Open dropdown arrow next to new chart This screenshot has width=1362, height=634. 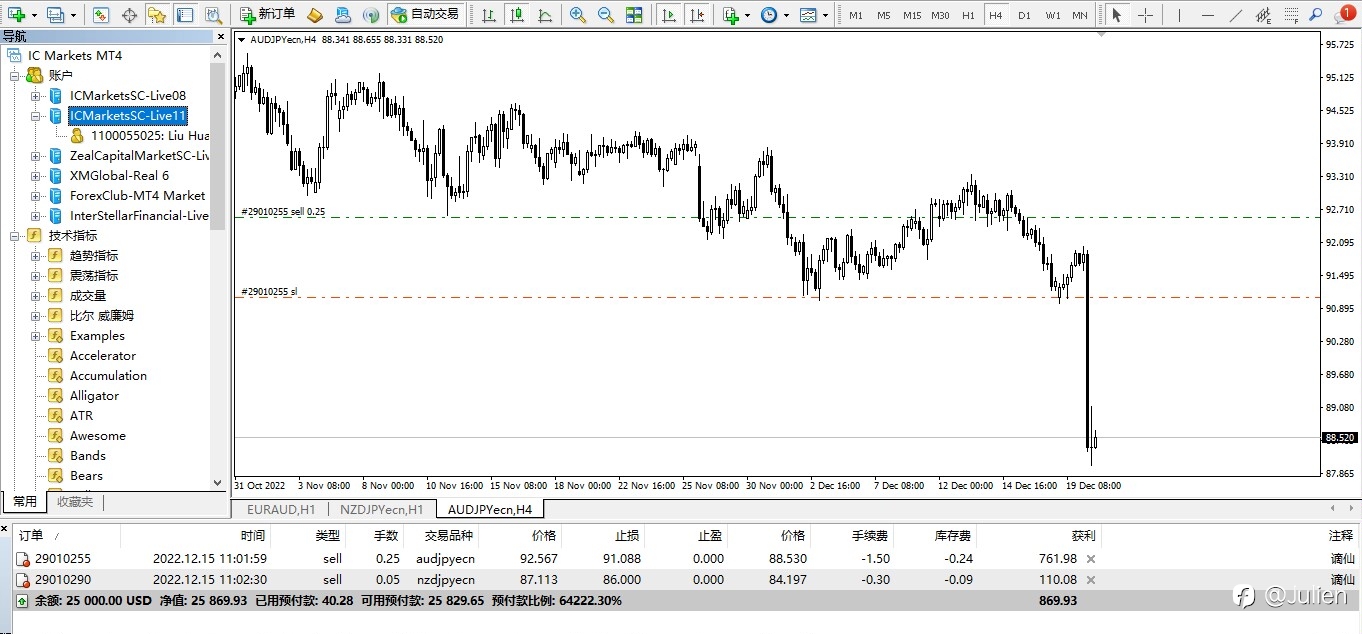pyautogui.click(x=34, y=16)
